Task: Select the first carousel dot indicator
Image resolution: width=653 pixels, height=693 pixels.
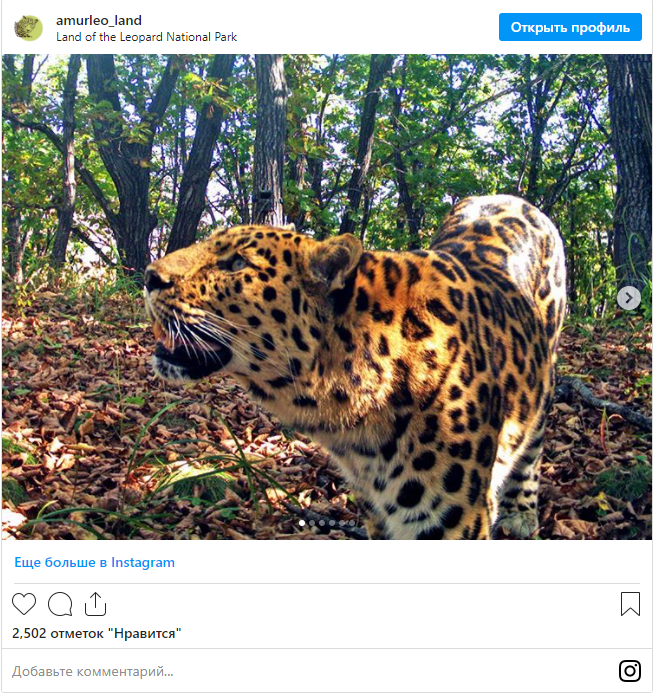Action: pyautogui.click(x=302, y=523)
